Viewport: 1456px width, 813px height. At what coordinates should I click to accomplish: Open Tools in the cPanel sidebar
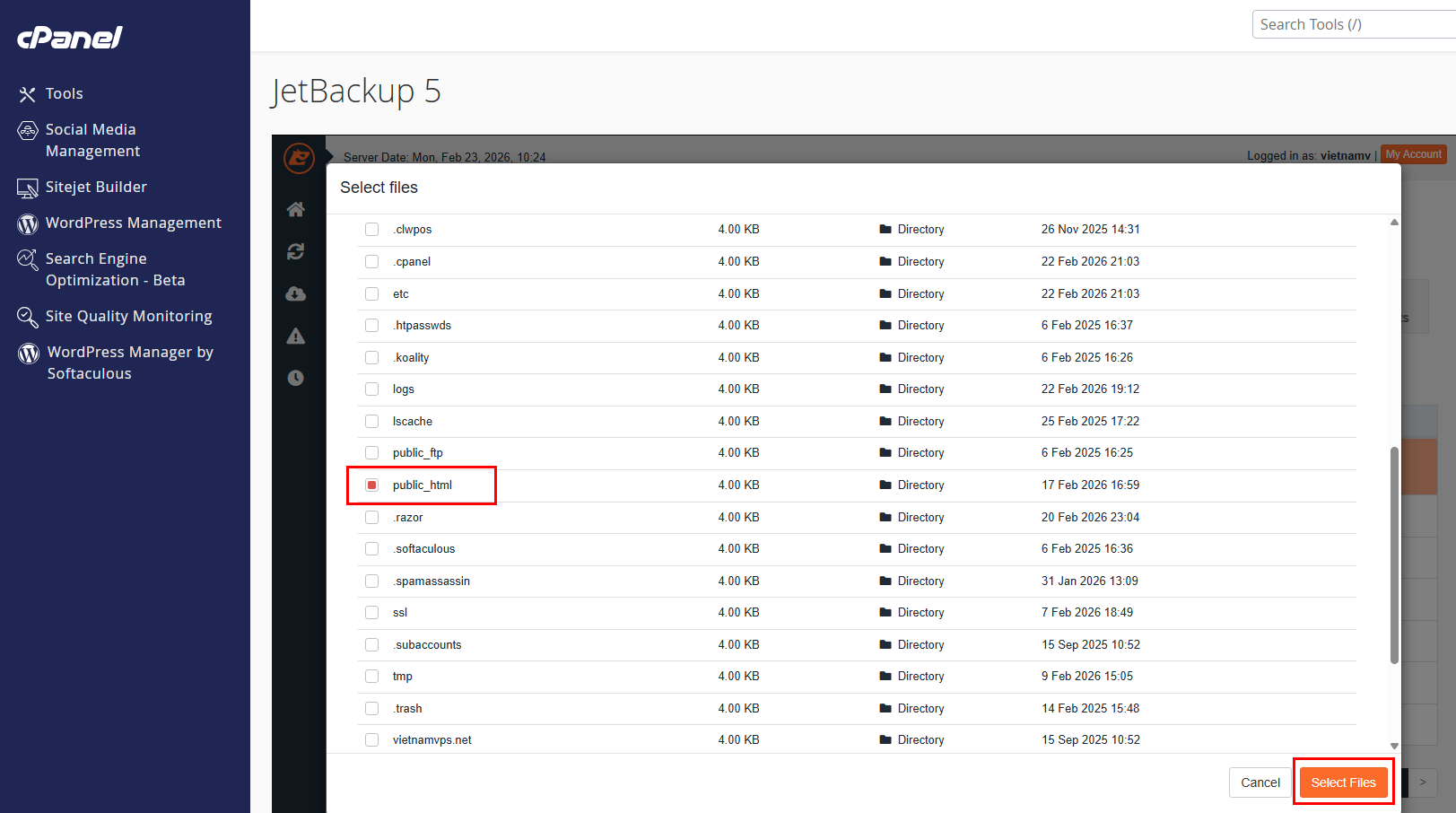(x=64, y=93)
